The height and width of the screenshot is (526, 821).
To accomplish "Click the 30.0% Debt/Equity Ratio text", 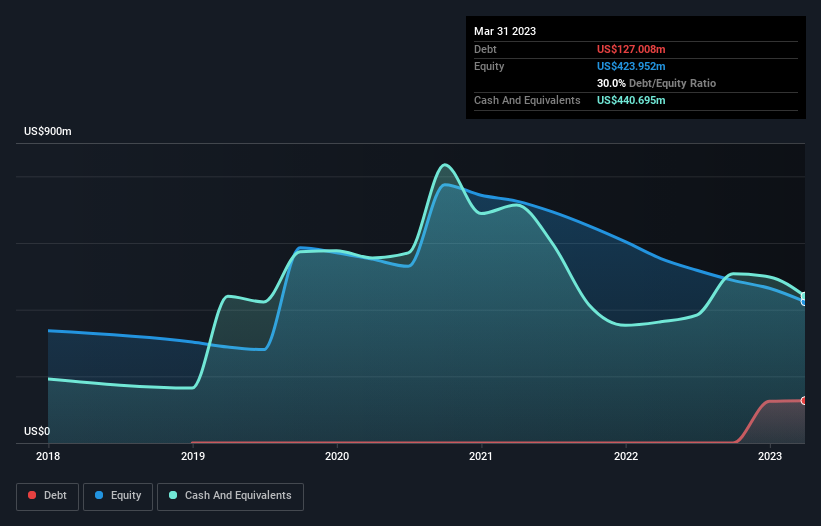I will 656,83.
